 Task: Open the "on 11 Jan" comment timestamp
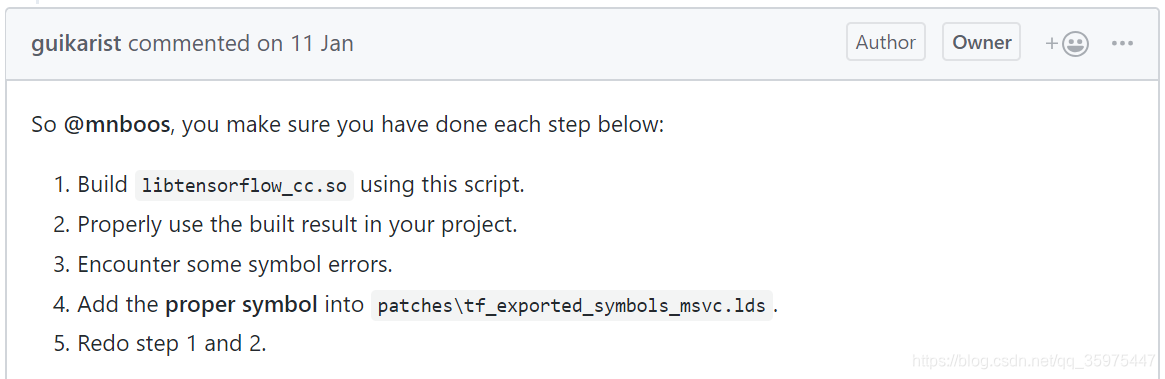(x=305, y=43)
